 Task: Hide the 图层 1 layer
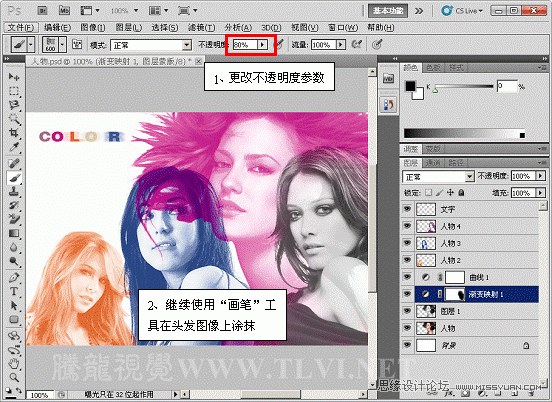407,311
